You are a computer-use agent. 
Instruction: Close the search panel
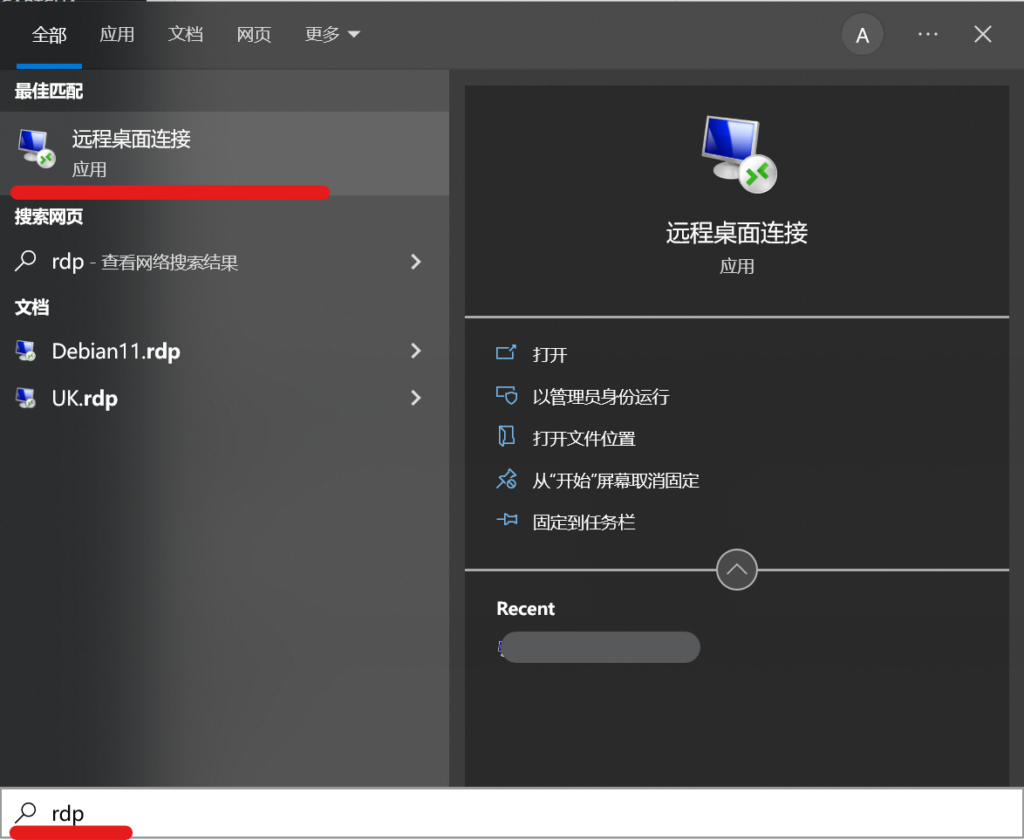[982, 34]
